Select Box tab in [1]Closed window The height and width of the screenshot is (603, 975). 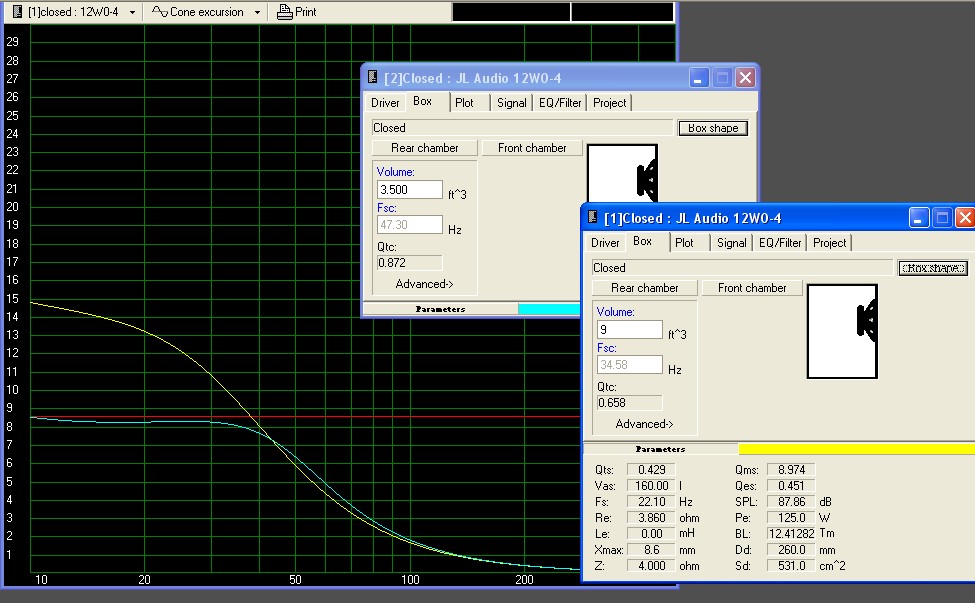tap(642, 241)
